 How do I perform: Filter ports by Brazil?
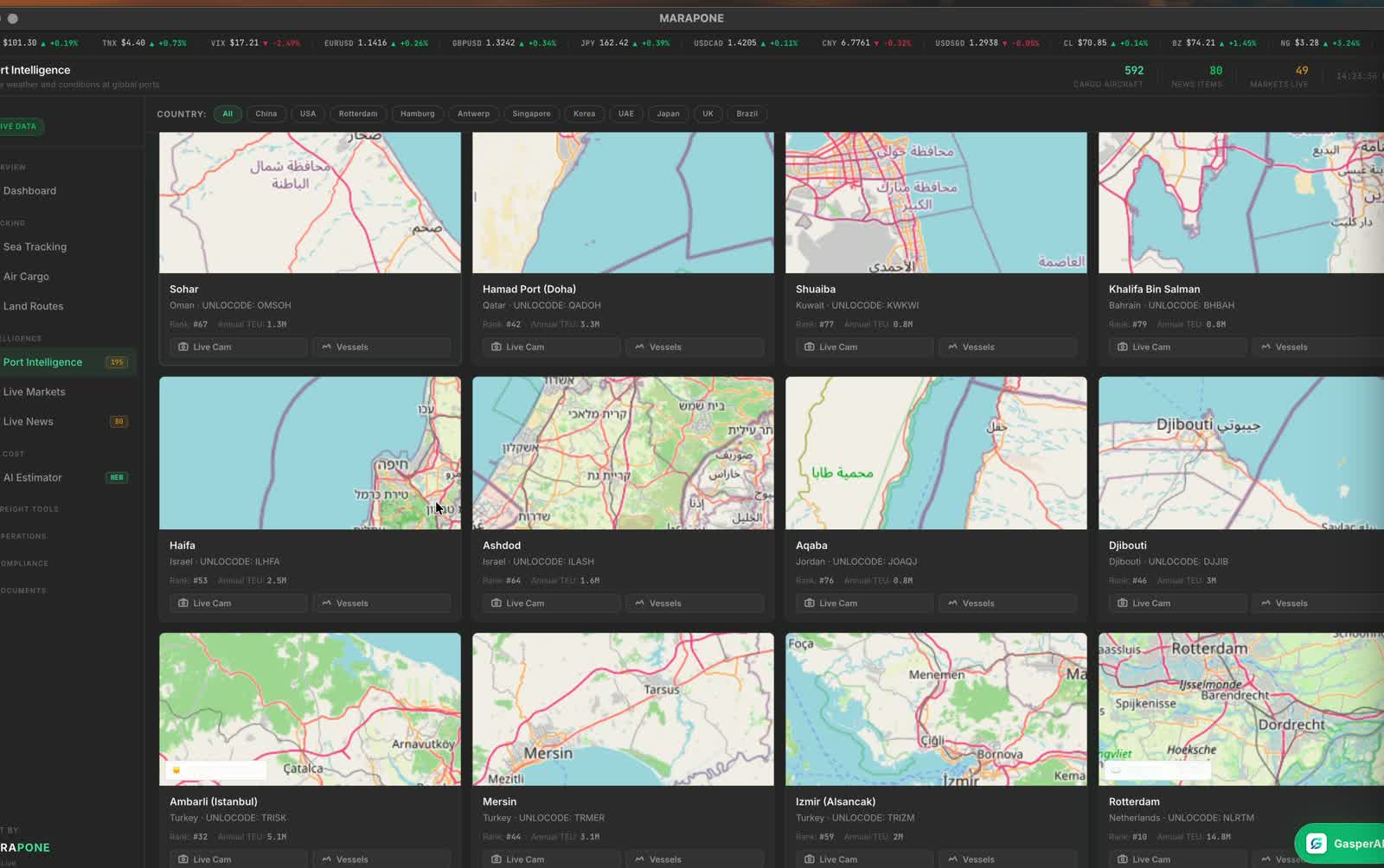(x=747, y=113)
